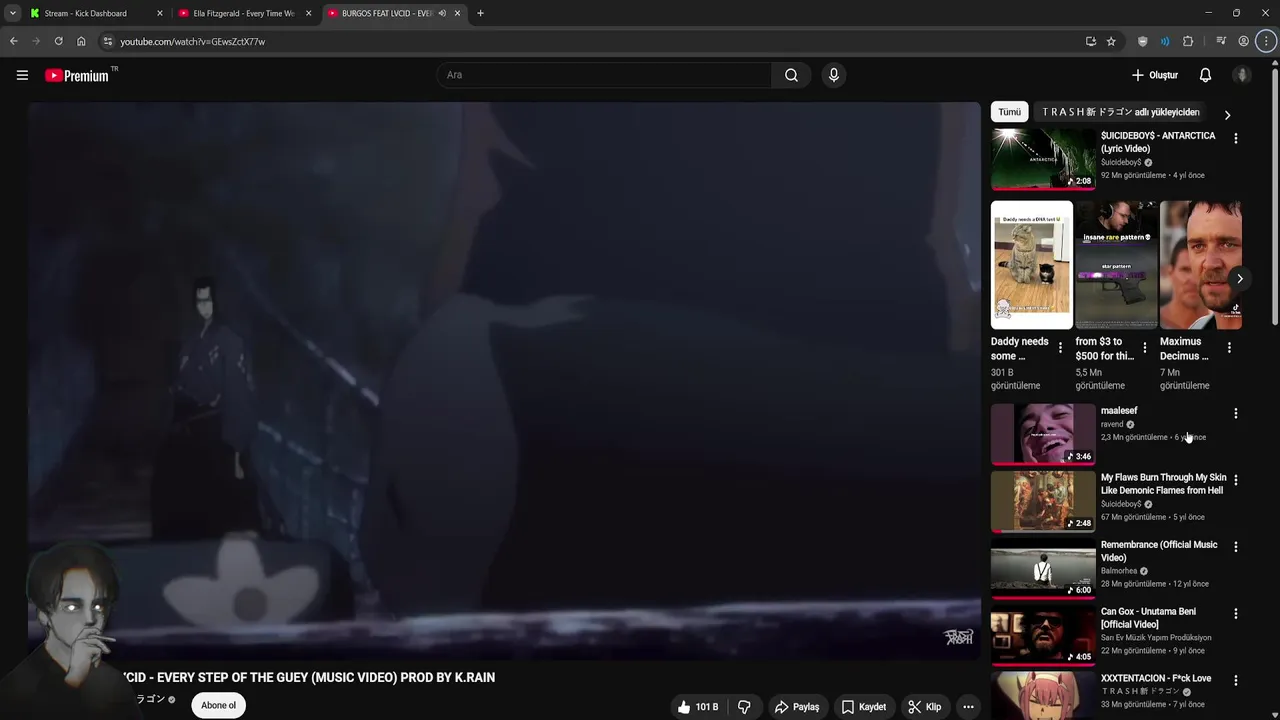Viewport: 1280px width, 720px height.
Task: Open options for Maximus Decimus short
Action: click(x=1229, y=348)
